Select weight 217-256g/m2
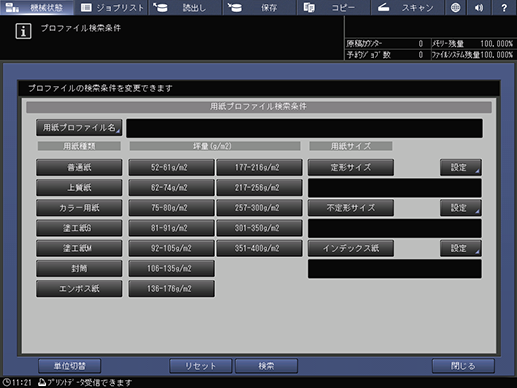This screenshot has width=517, height=388. (259, 188)
